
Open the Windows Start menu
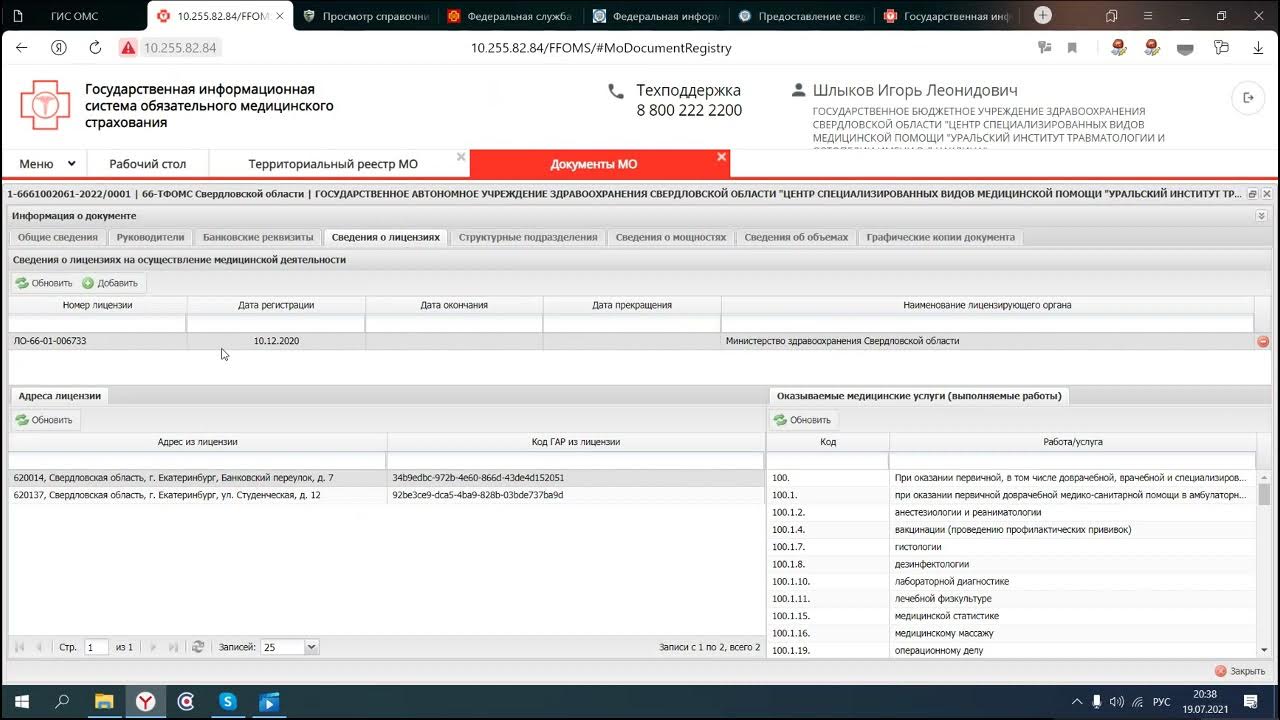pos(20,702)
